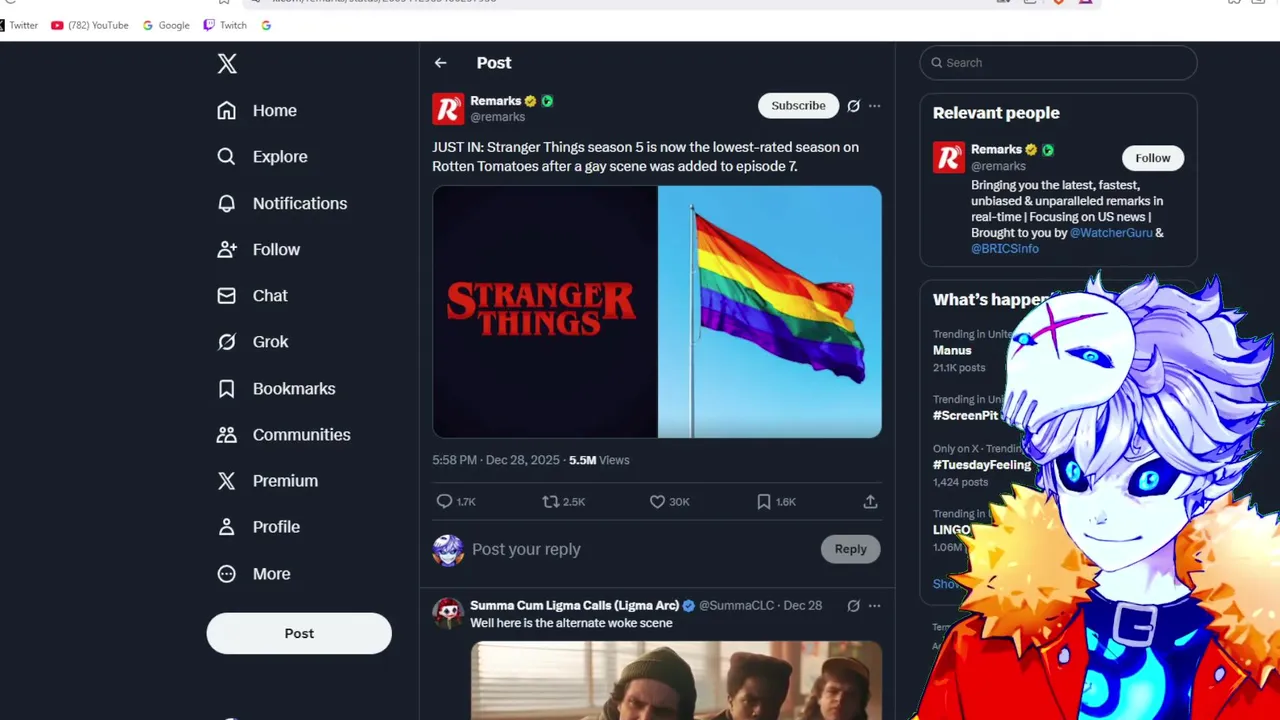Click the X logo in sidebar
The height and width of the screenshot is (720, 1280).
227,64
